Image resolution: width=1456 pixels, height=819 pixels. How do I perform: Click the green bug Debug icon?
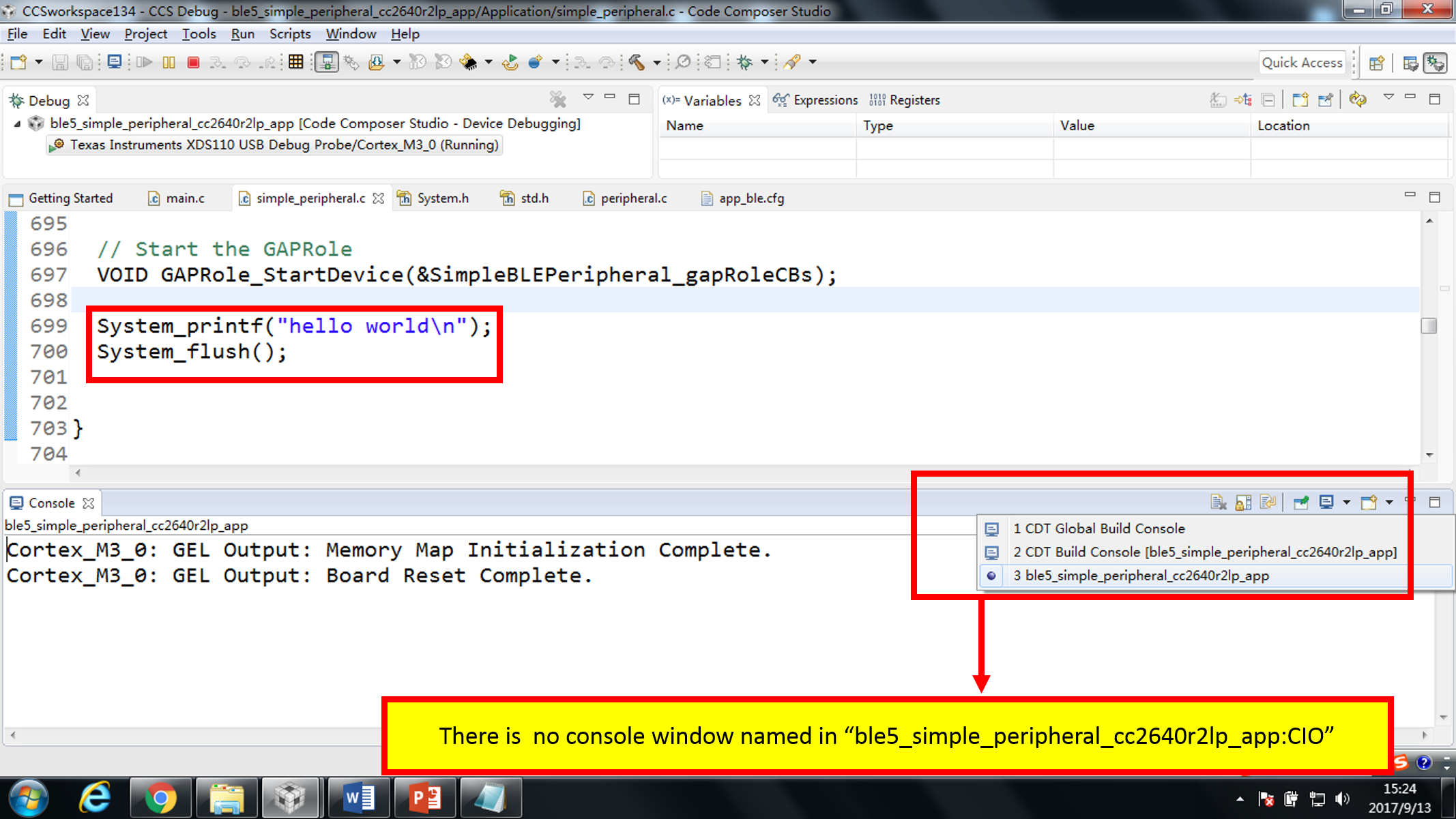tap(745, 63)
